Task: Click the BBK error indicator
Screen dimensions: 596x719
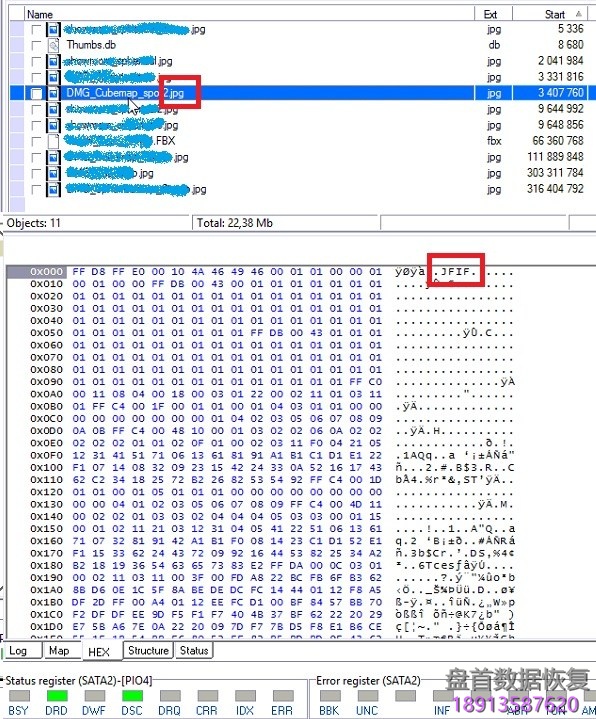Action: tap(330, 696)
